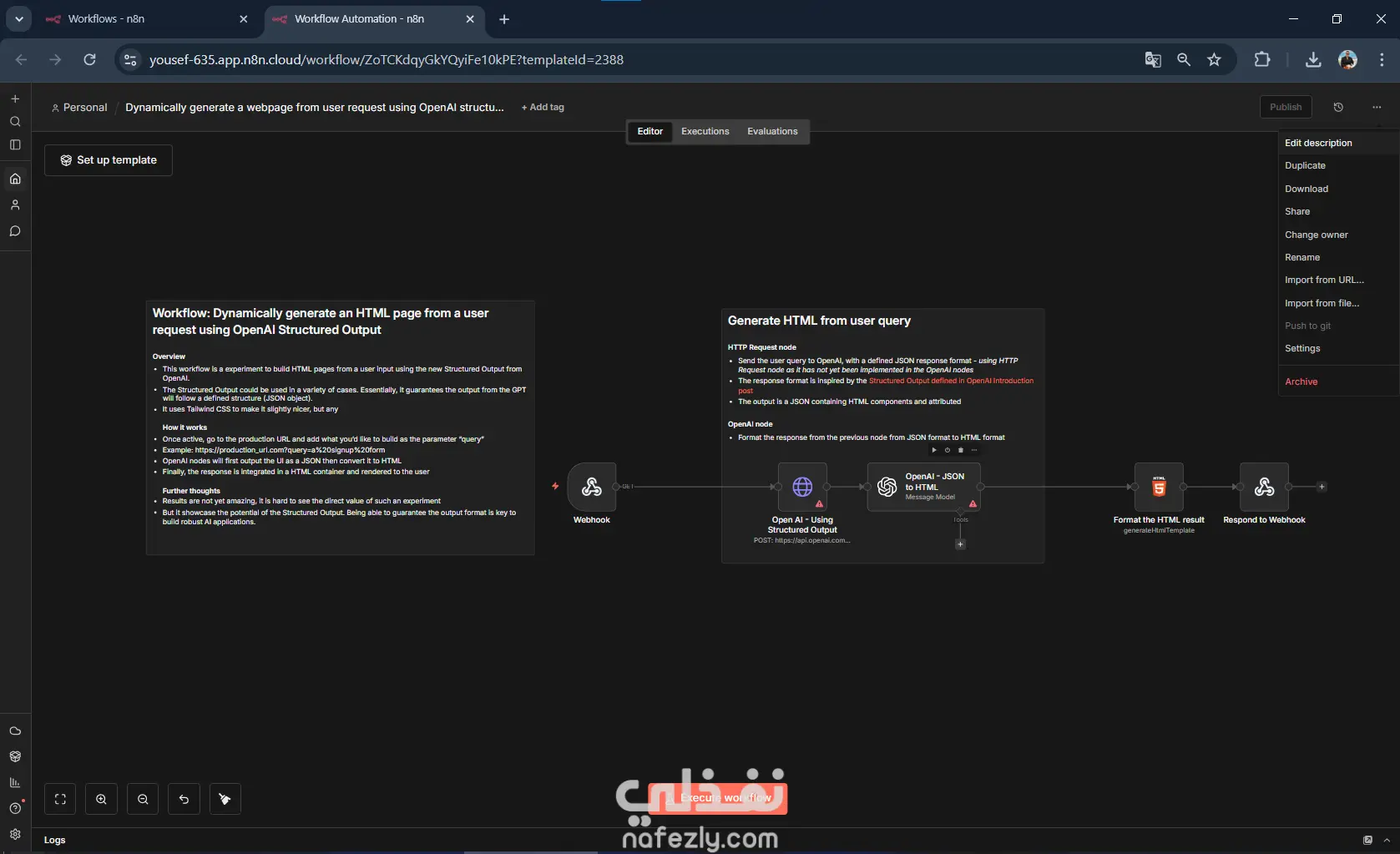1400x854 pixels.
Task: Choose Duplicate from the workflow menu
Action: pyautogui.click(x=1338, y=165)
